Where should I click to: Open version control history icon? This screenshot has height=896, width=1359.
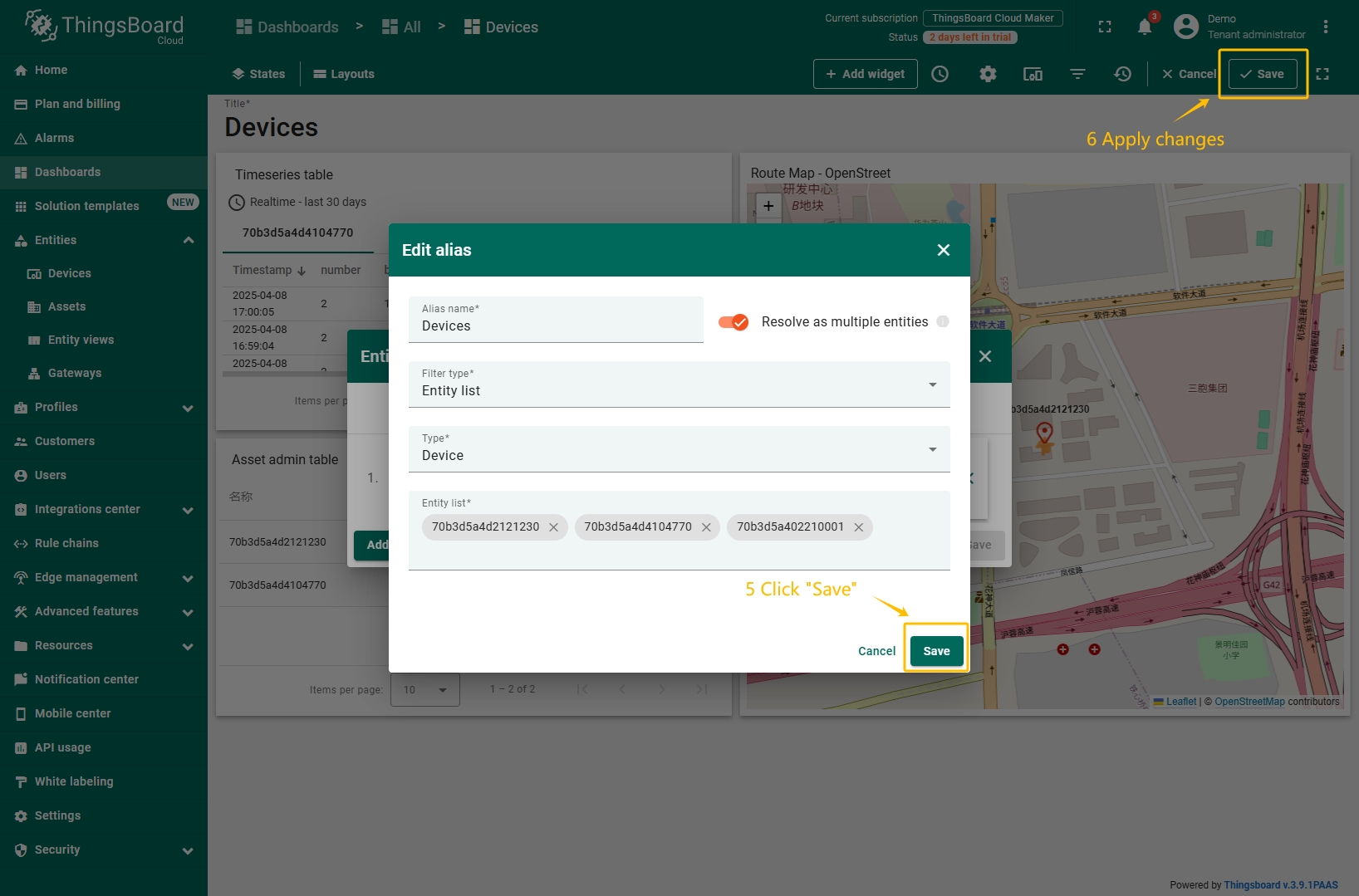1122,74
